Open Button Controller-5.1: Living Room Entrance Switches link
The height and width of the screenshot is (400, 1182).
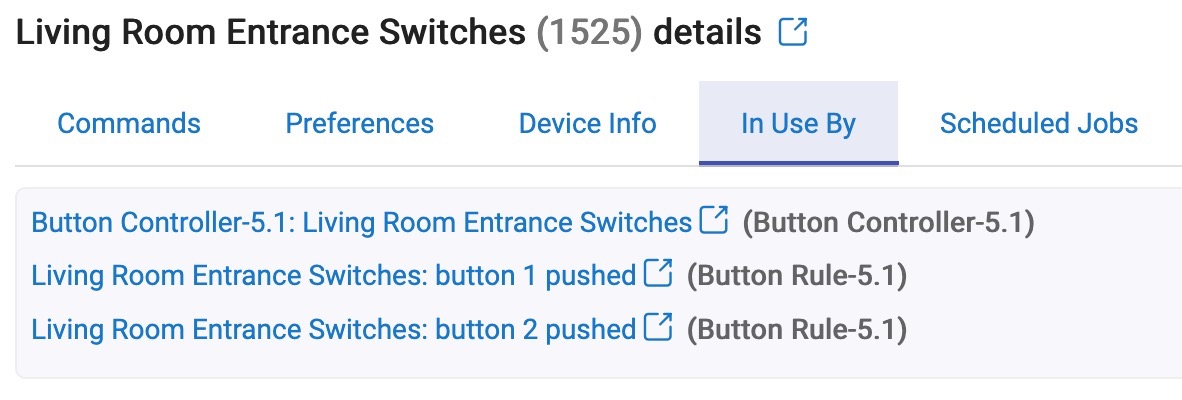pyautogui.click(x=362, y=222)
